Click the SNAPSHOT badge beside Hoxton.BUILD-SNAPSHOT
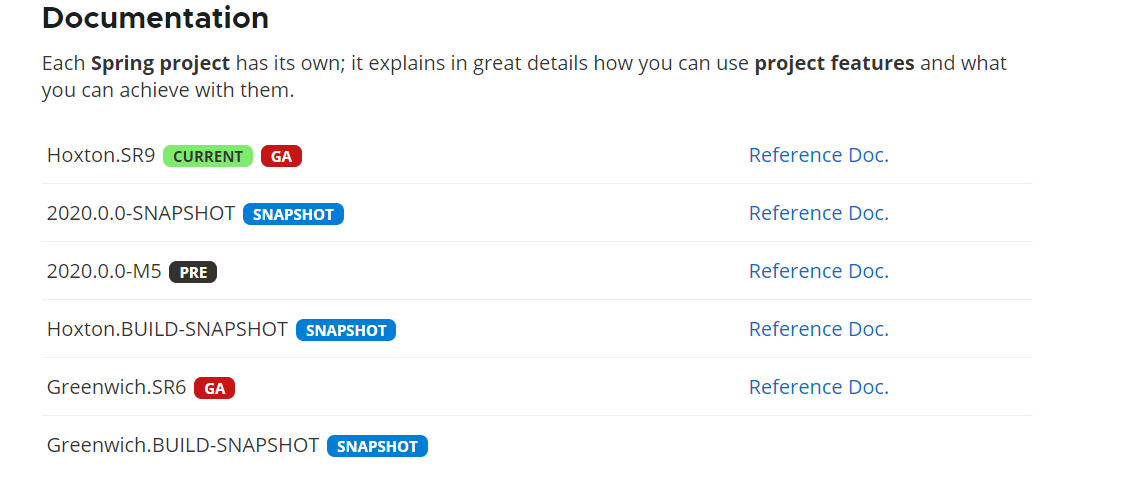Screen dimensions: 1141x480 pos(346,331)
